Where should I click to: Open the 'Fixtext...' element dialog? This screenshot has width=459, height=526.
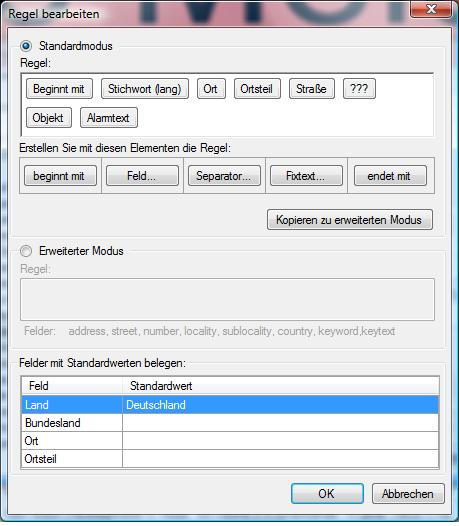(306, 176)
